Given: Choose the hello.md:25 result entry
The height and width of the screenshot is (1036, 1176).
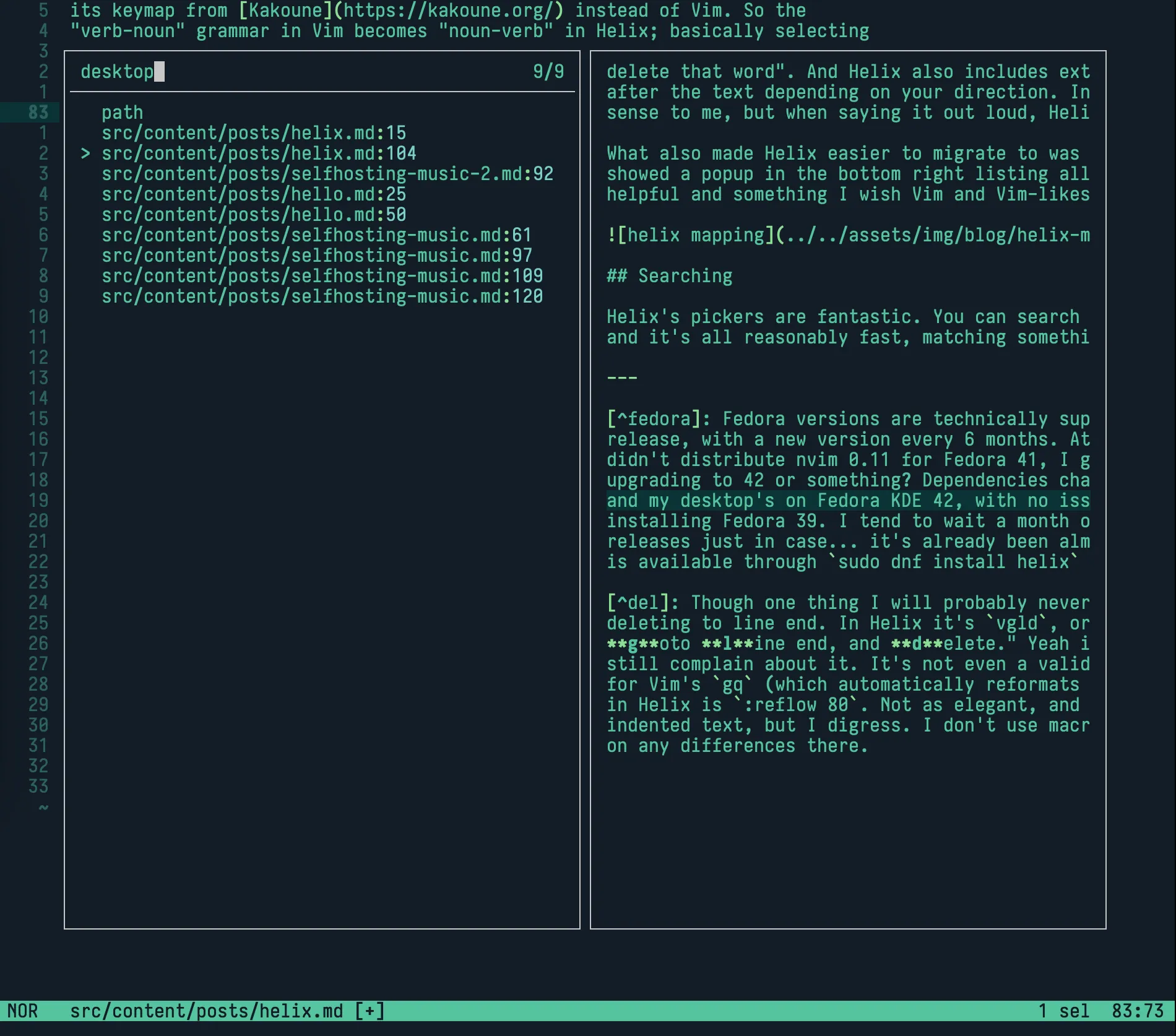Looking at the screenshot, I should coord(254,194).
